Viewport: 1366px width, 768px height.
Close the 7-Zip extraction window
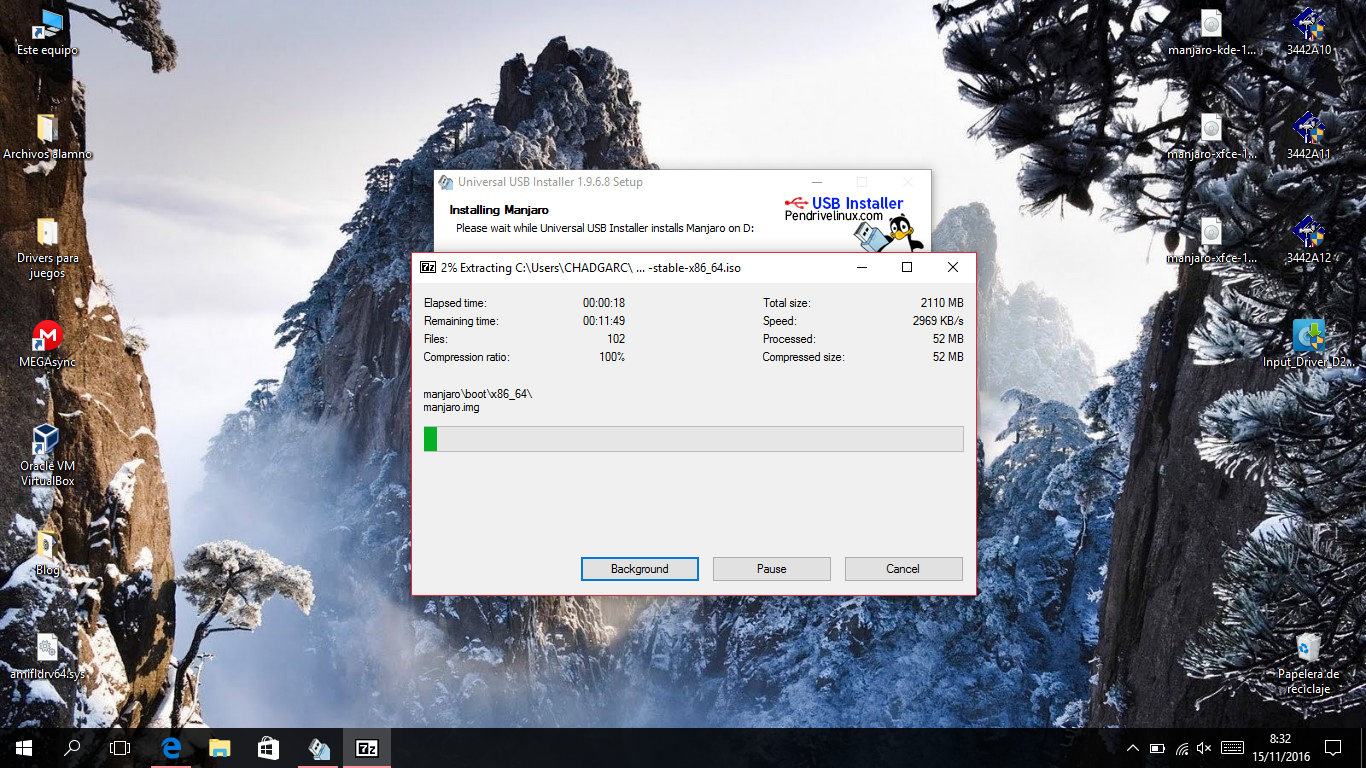click(953, 267)
